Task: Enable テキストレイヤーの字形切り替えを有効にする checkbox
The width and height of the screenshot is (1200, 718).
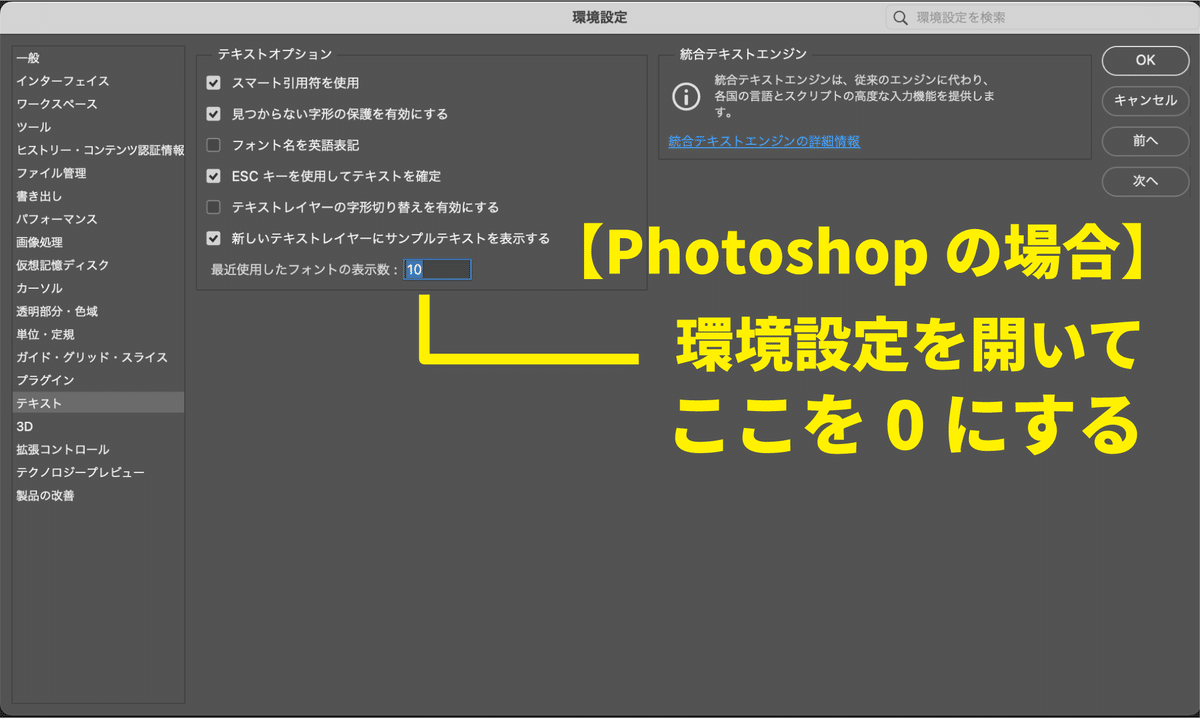Action: 213,207
